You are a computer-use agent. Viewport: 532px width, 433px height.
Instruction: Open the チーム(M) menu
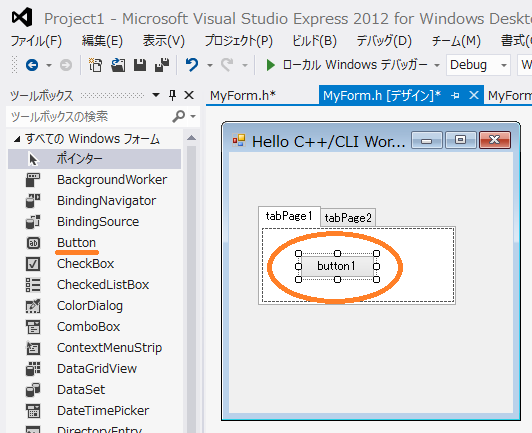pos(456,41)
